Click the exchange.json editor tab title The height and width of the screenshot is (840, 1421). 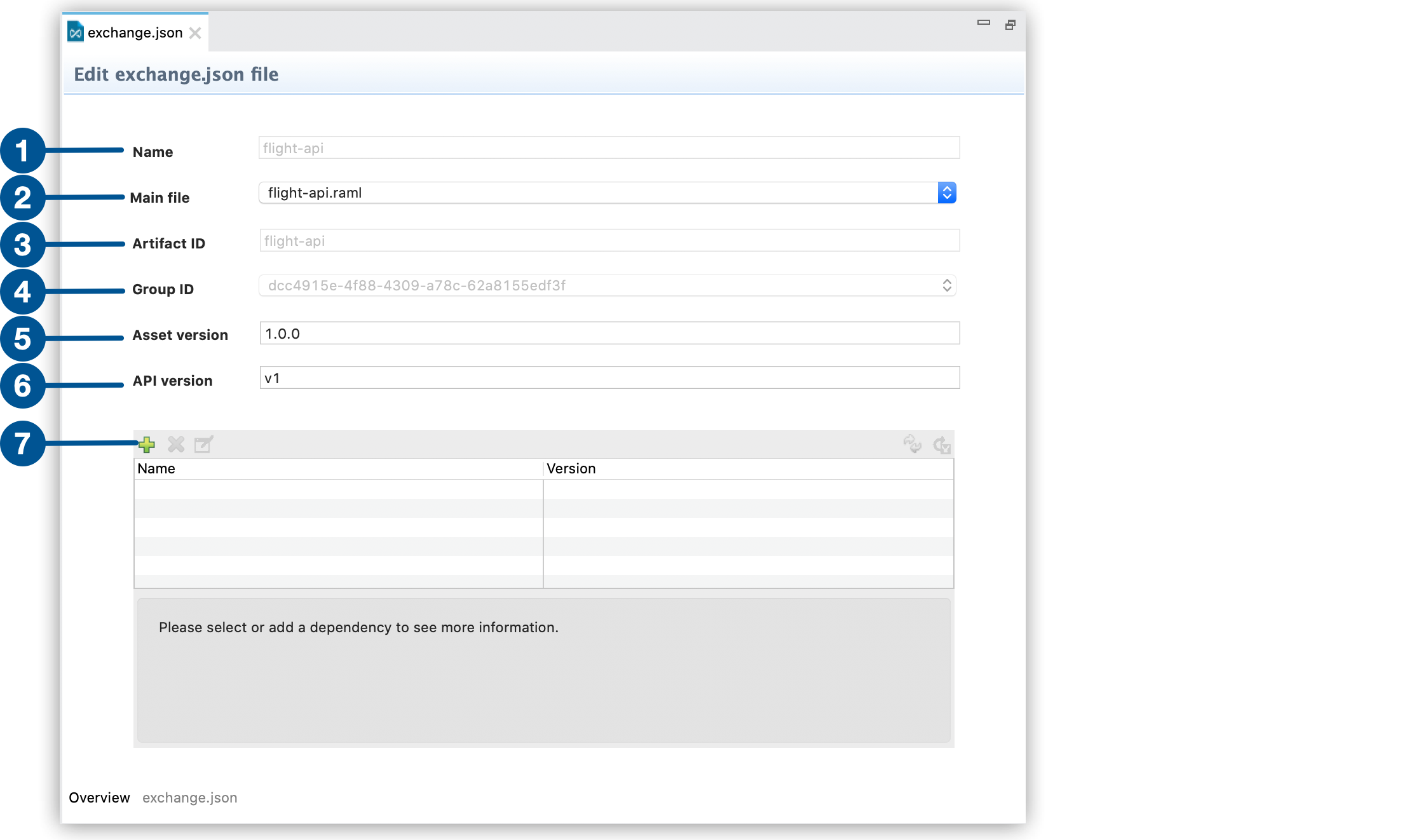pos(134,32)
